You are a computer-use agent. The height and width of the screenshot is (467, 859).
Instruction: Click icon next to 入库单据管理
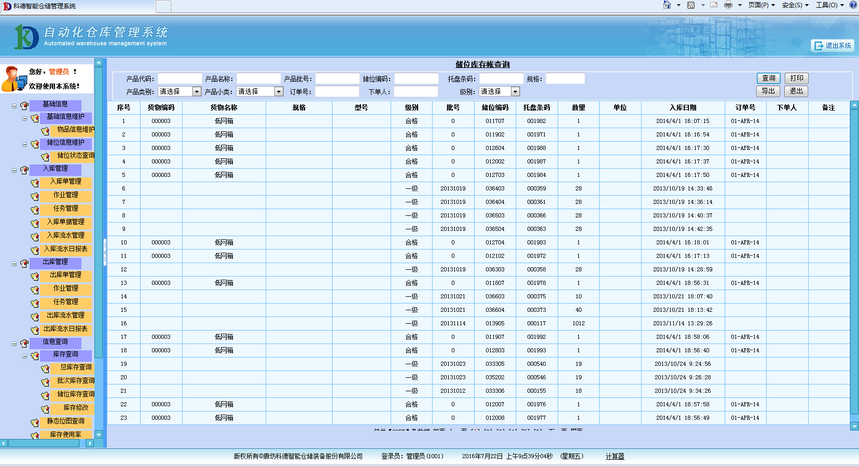point(35,224)
